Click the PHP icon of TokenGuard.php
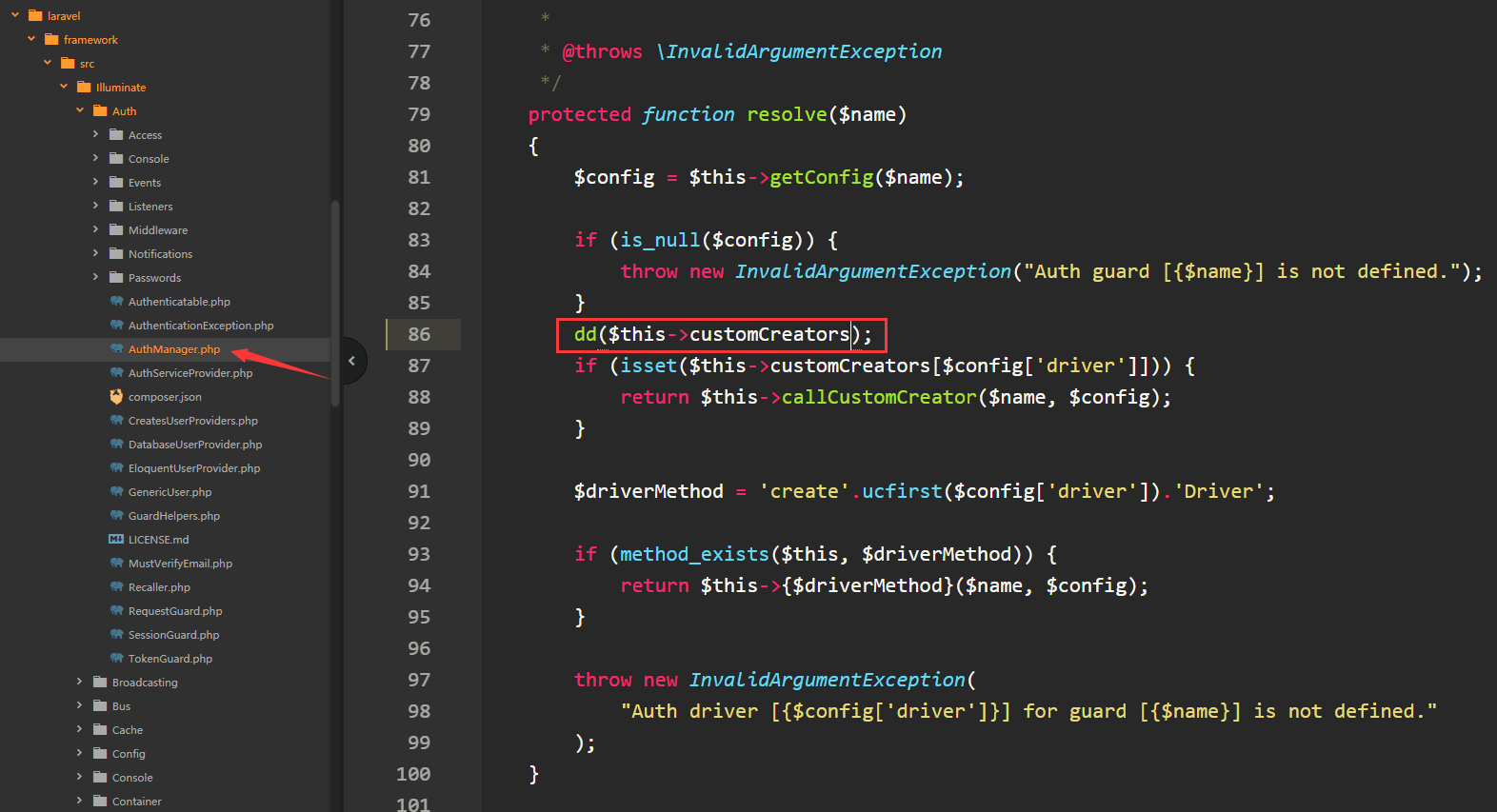The height and width of the screenshot is (812, 1497). pos(116,658)
